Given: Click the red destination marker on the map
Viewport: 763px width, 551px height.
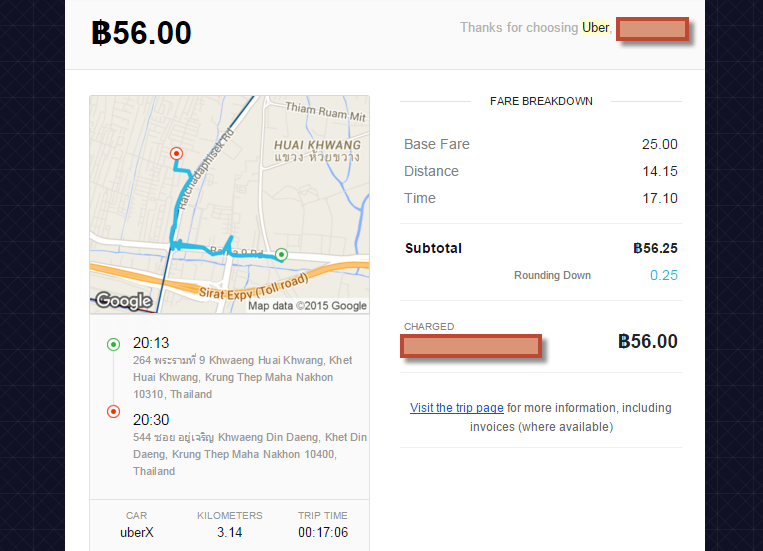Looking at the screenshot, I should (176, 154).
